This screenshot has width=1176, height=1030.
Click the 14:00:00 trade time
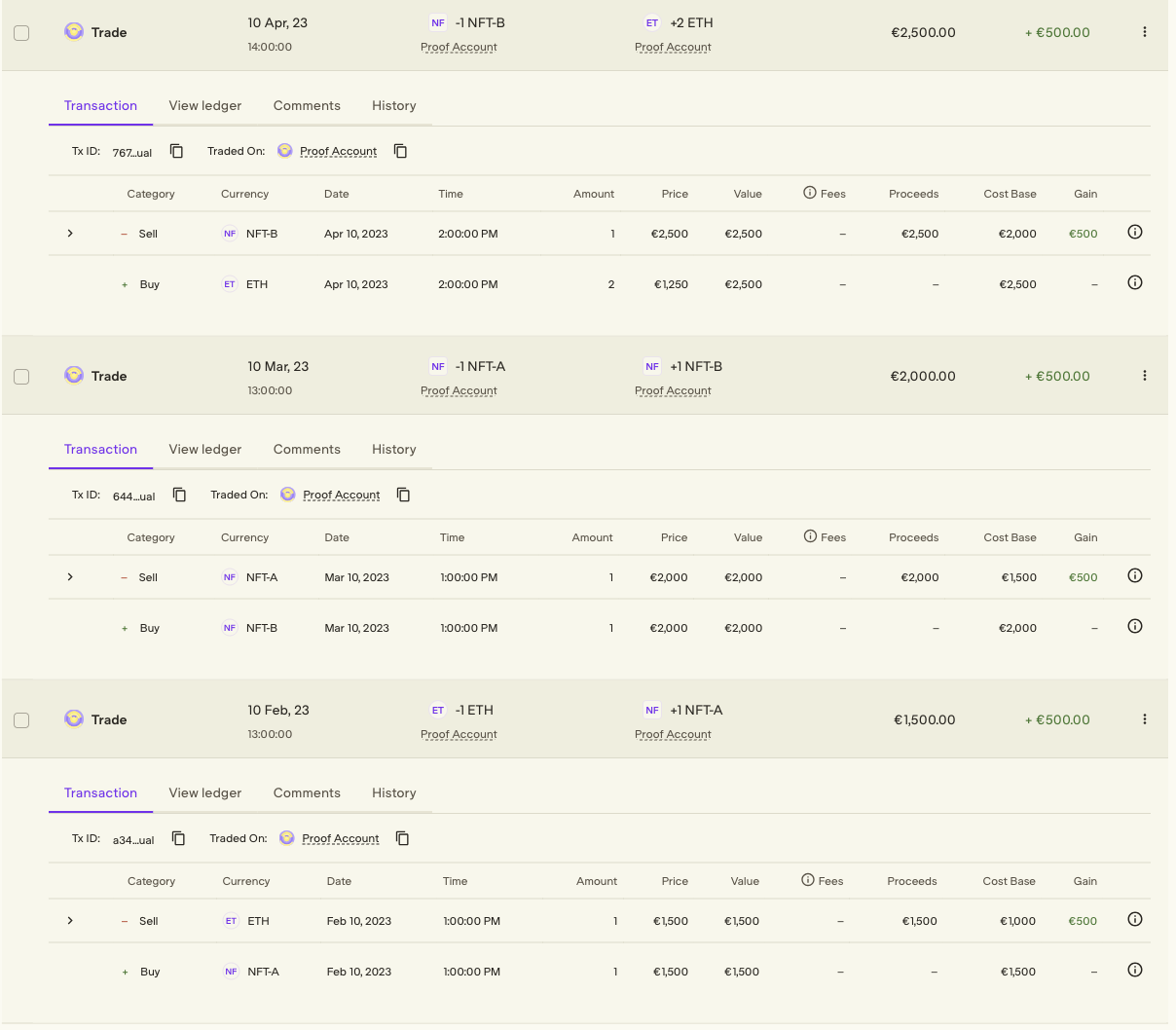pyautogui.click(x=270, y=47)
